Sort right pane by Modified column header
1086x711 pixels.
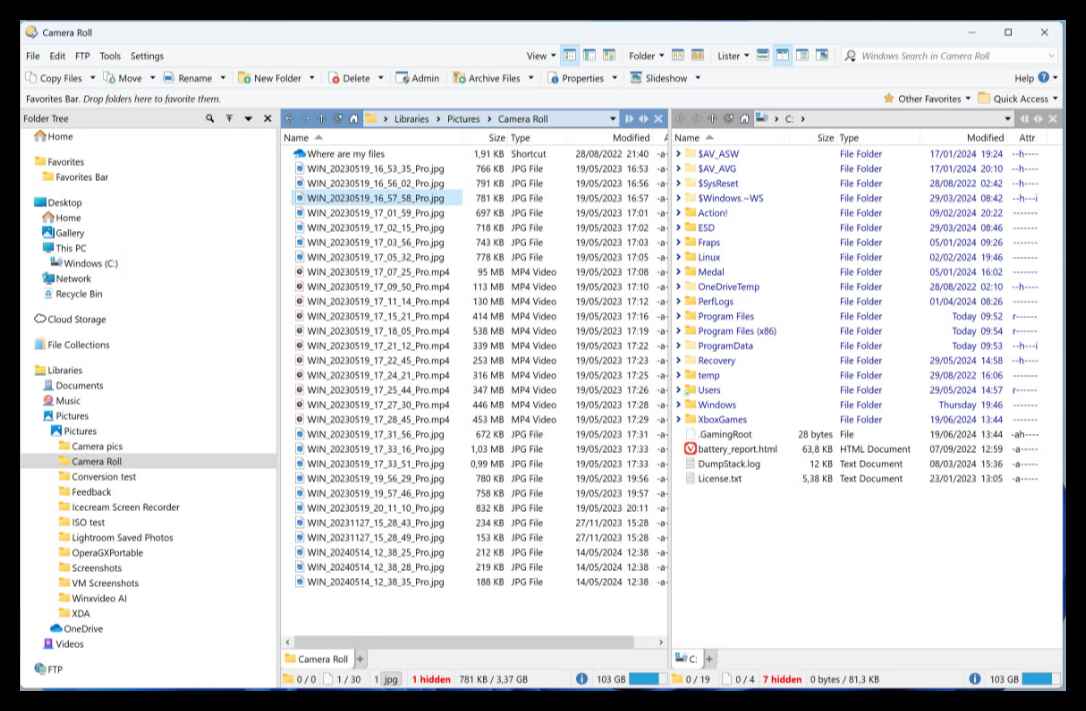click(x=985, y=138)
